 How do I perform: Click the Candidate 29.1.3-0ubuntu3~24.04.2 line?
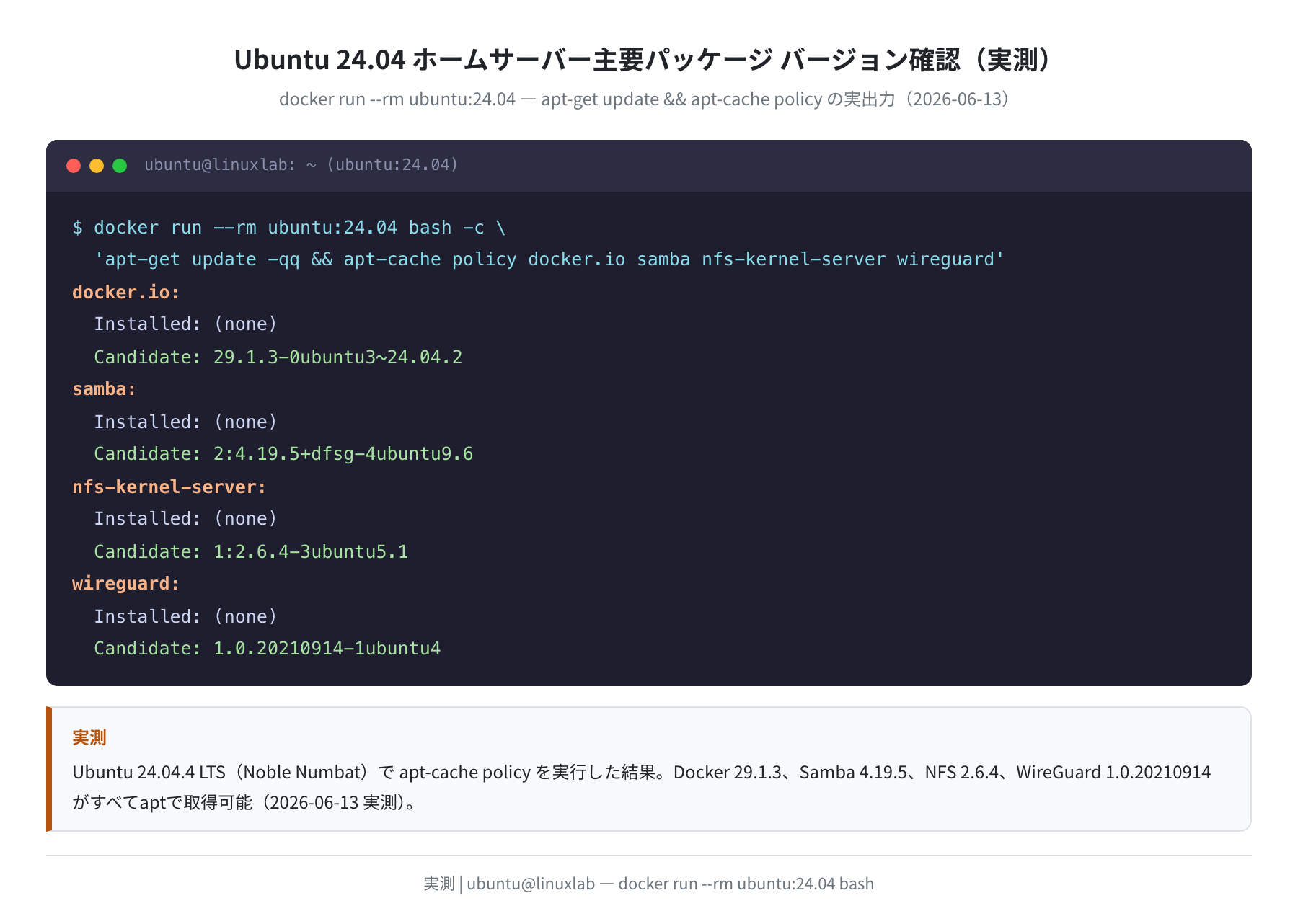(x=278, y=357)
